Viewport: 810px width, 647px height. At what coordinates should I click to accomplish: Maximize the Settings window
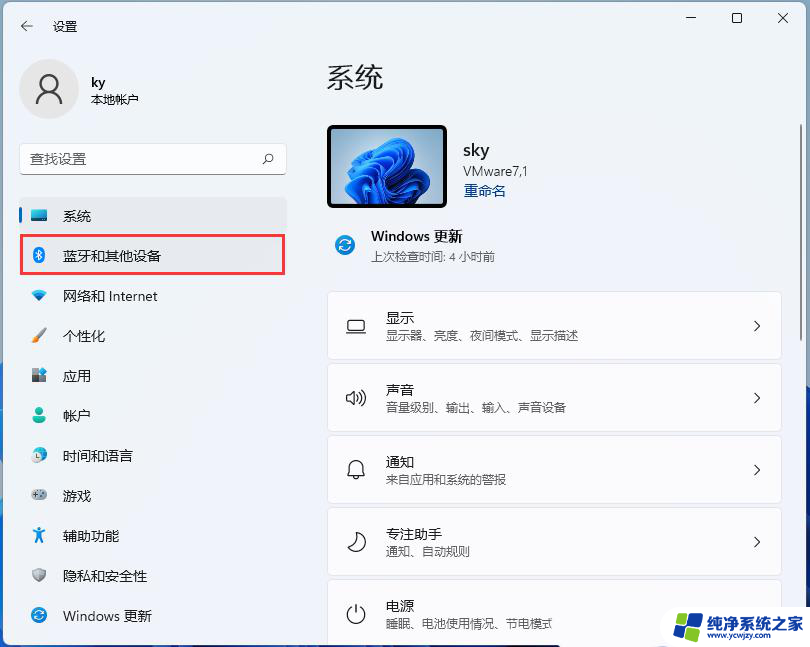point(737,18)
